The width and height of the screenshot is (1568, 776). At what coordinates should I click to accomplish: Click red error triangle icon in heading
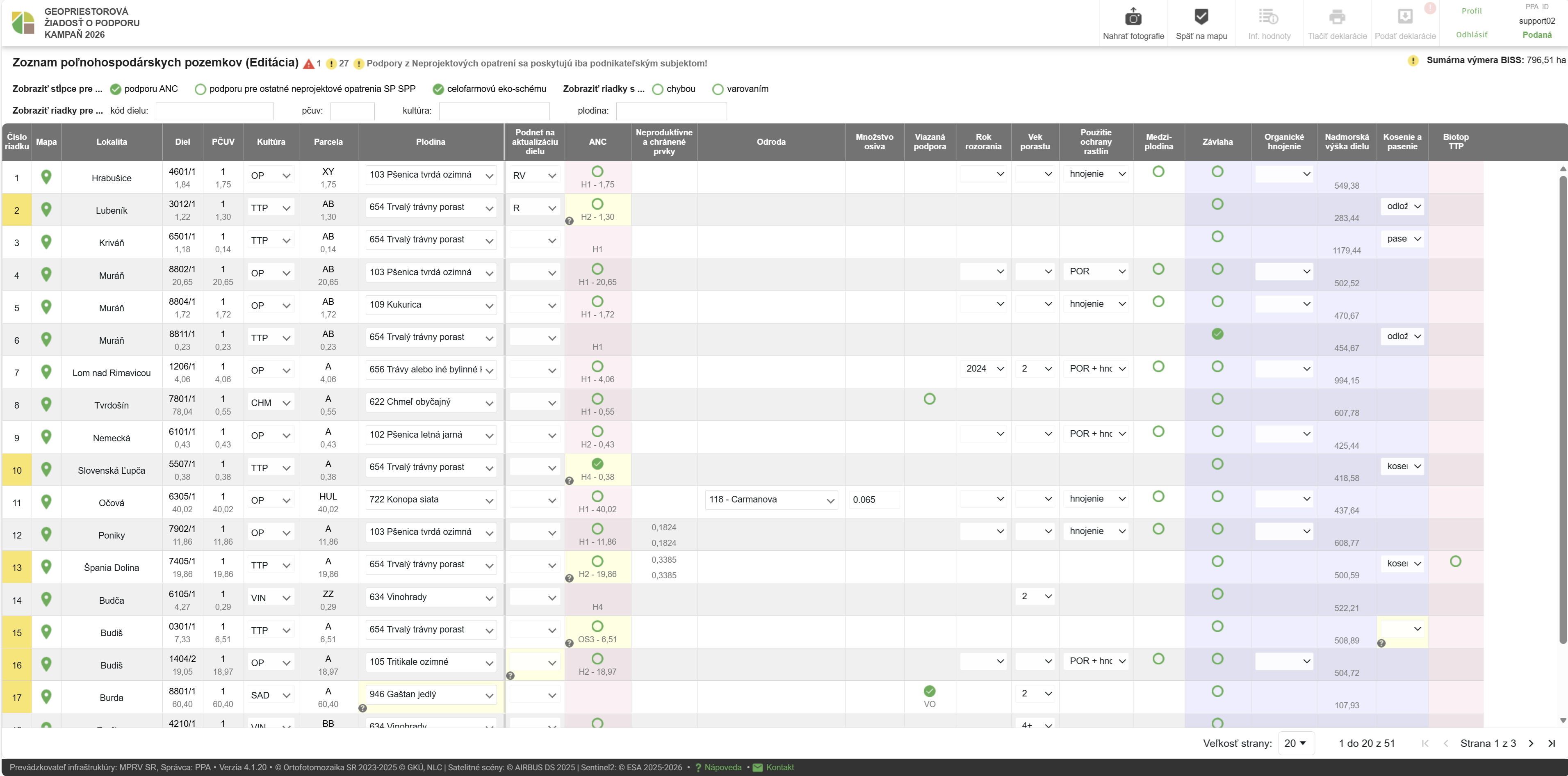coord(309,64)
